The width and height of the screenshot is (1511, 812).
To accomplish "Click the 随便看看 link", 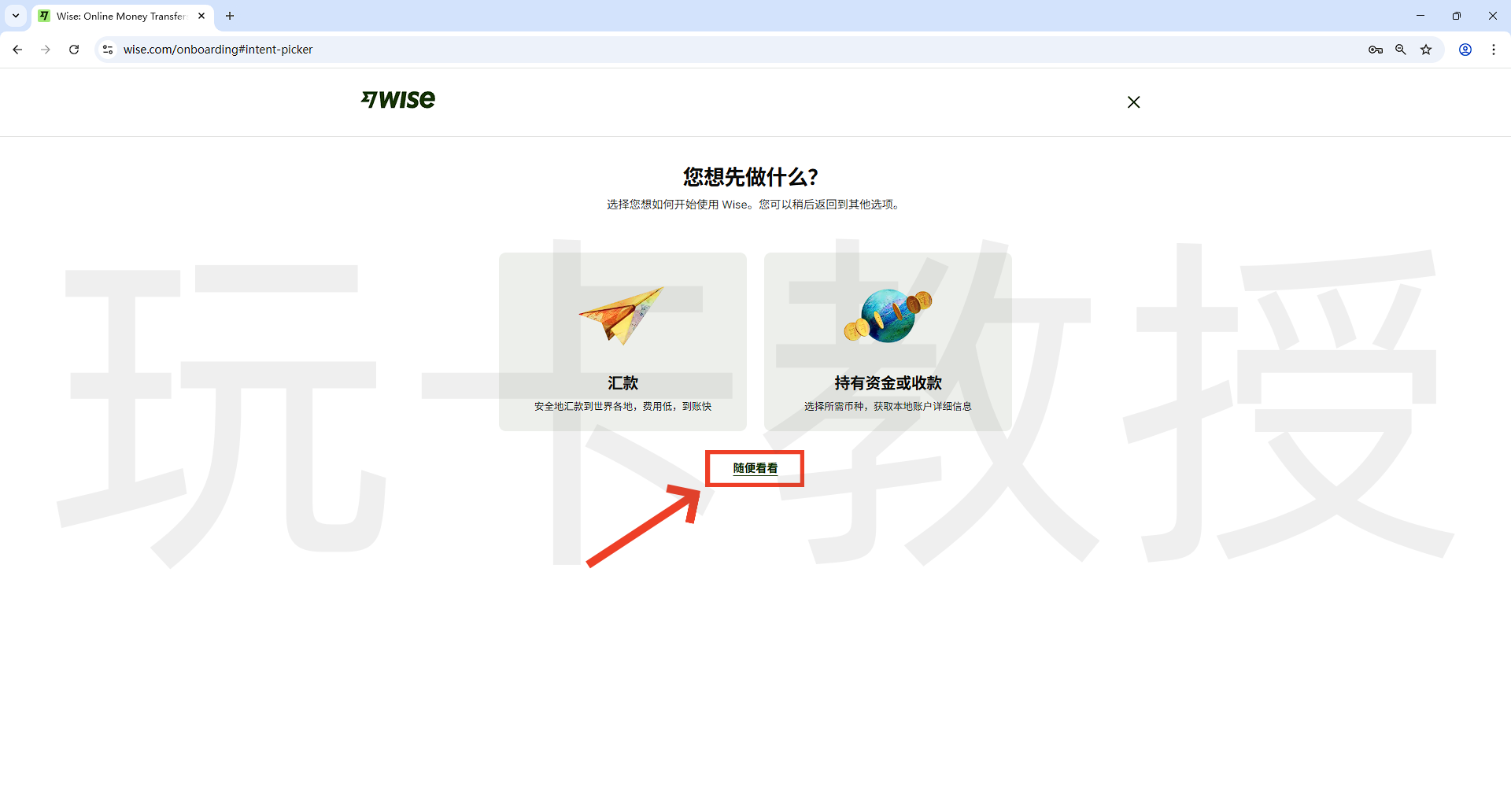I will (755, 468).
